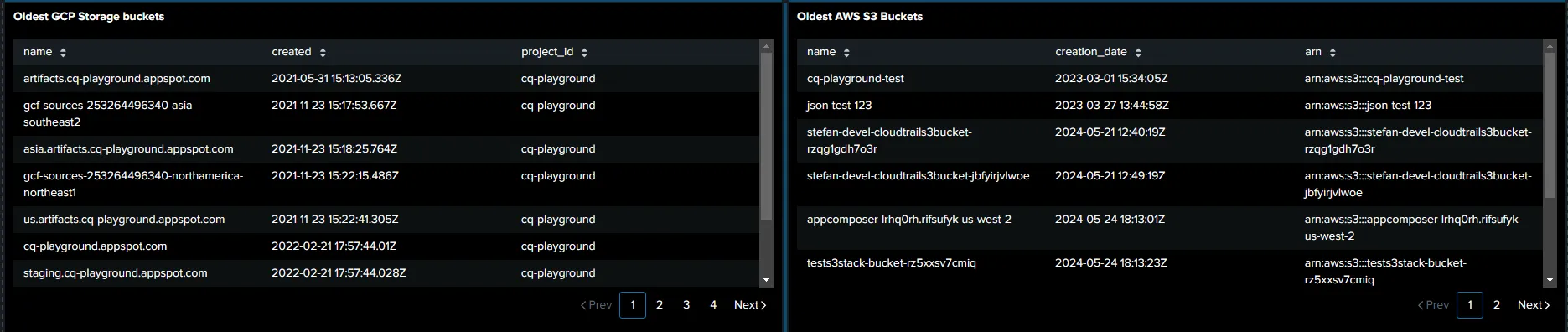Select stefan-devel-cloudtrails3bucket-rzqg1gdh7o3r bucket name
Viewport: 1568px width, 332px height.
(889, 141)
